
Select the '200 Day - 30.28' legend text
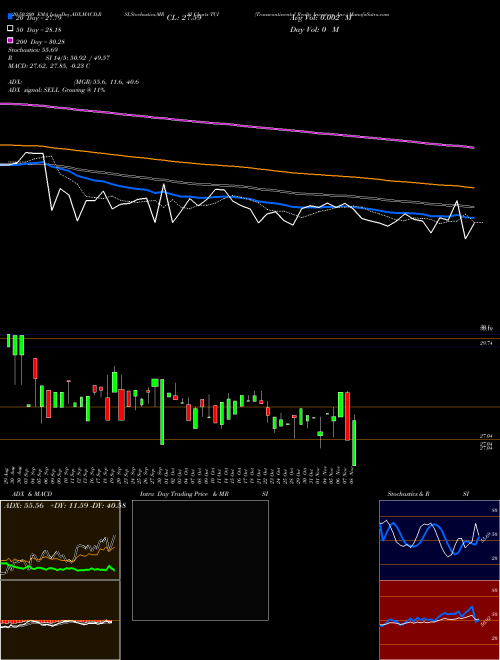(x=40, y=42)
